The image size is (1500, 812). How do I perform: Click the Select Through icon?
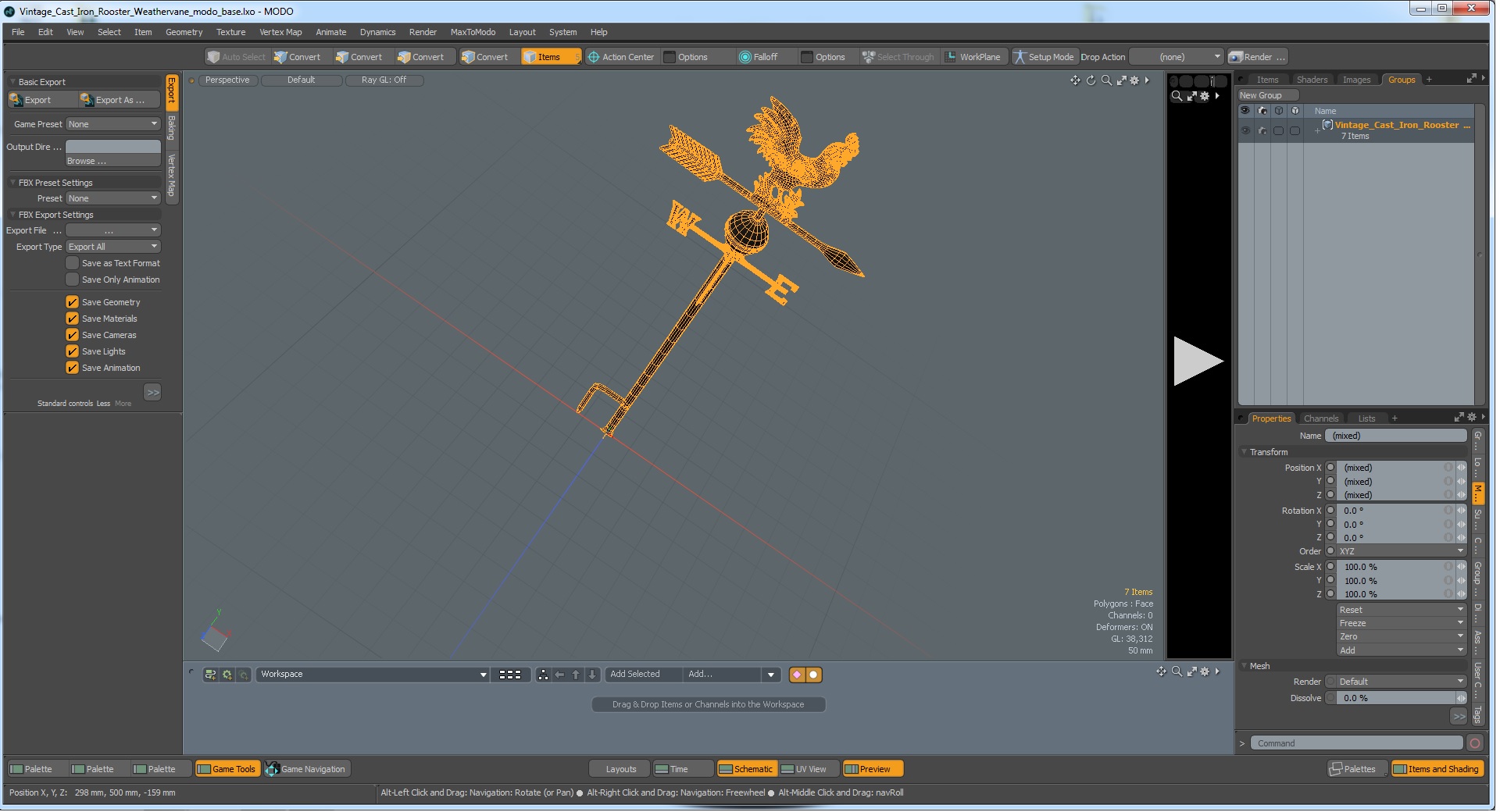point(868,57)
